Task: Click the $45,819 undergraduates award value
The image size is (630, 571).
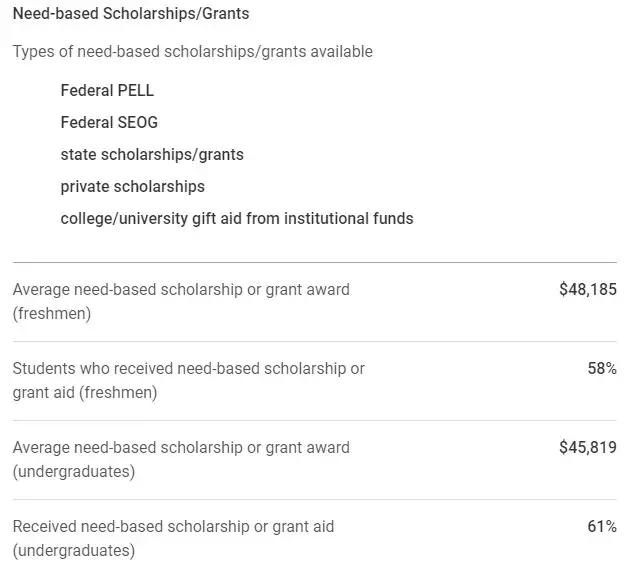Action: [x=588, y=447]
